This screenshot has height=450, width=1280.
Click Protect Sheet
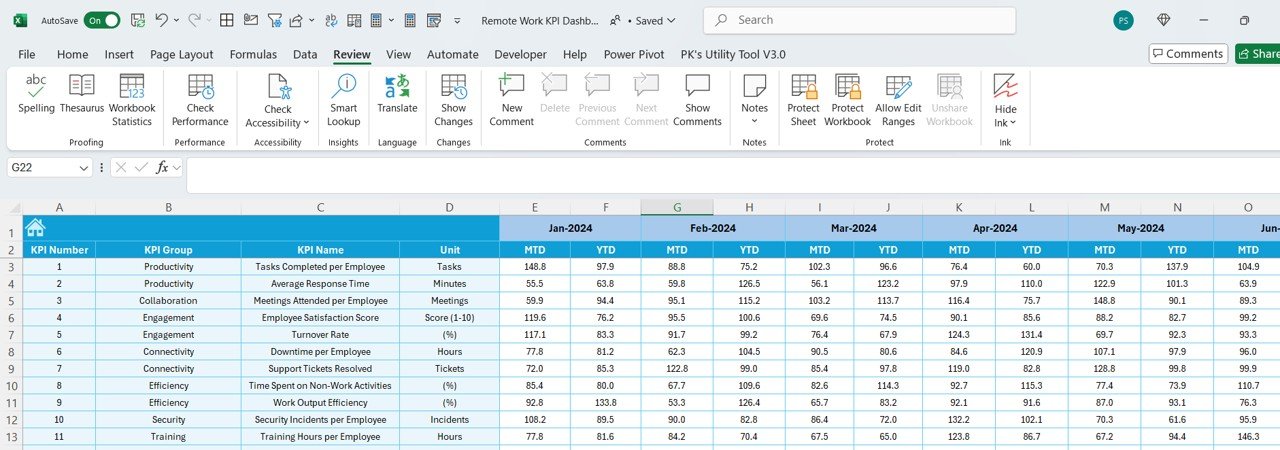pos(803,100)
